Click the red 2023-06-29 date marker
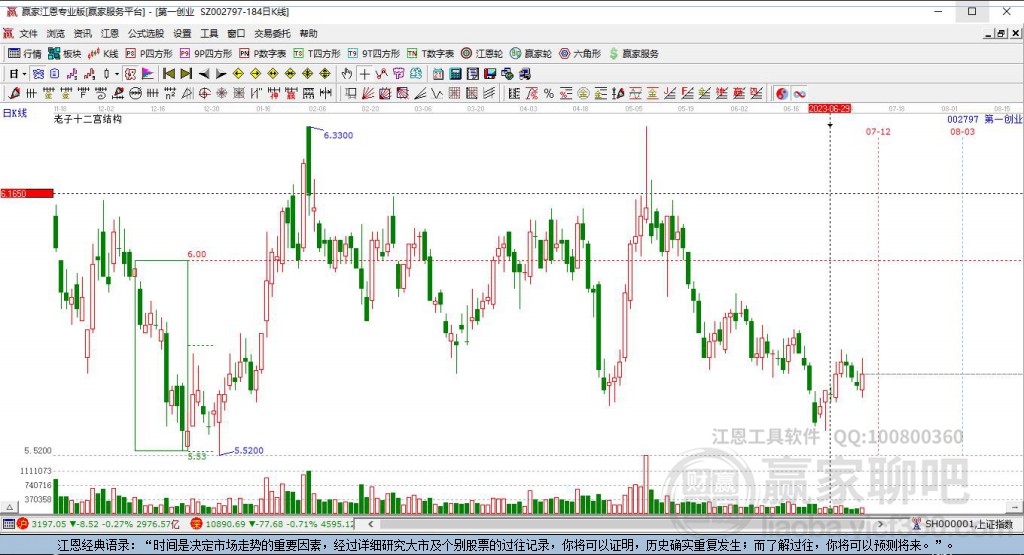 coord(829,108)
